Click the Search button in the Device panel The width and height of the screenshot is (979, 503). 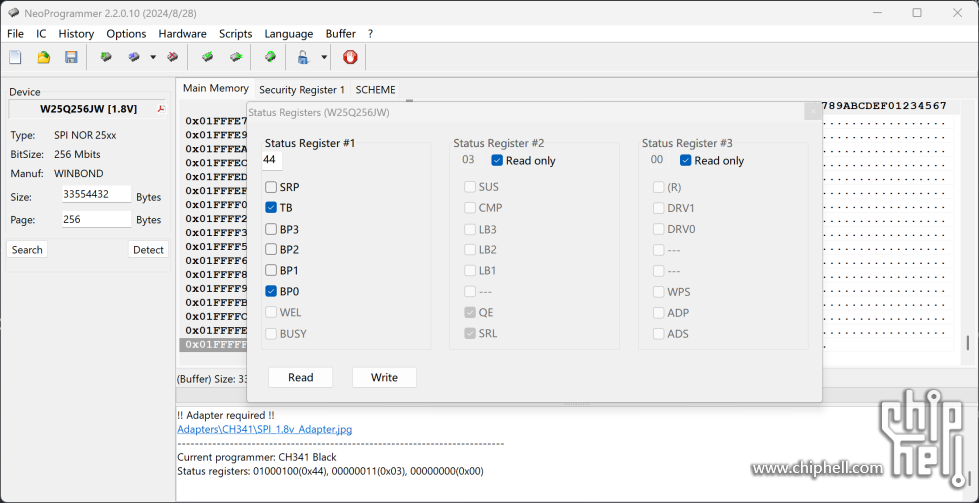click(27, 250)
